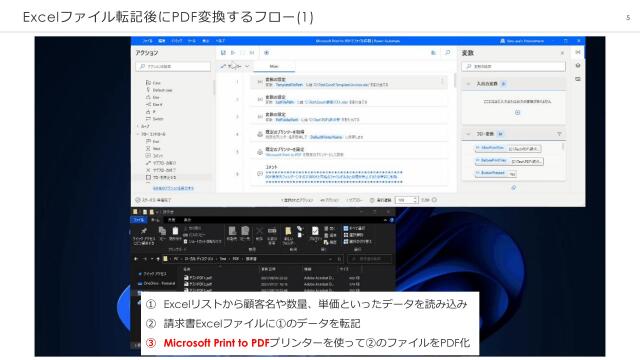
Task: Open the signed-in user account in title bar
Action: click(x=522, y=41)
